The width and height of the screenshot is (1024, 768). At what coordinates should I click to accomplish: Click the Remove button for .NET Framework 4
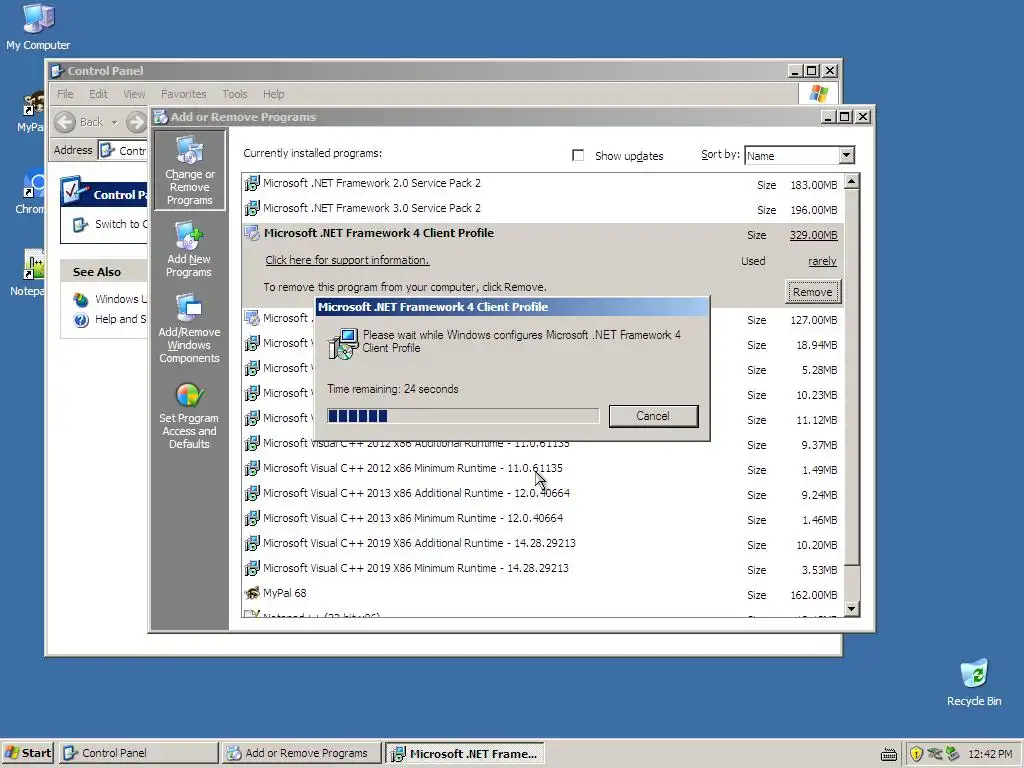click(812, 292)
